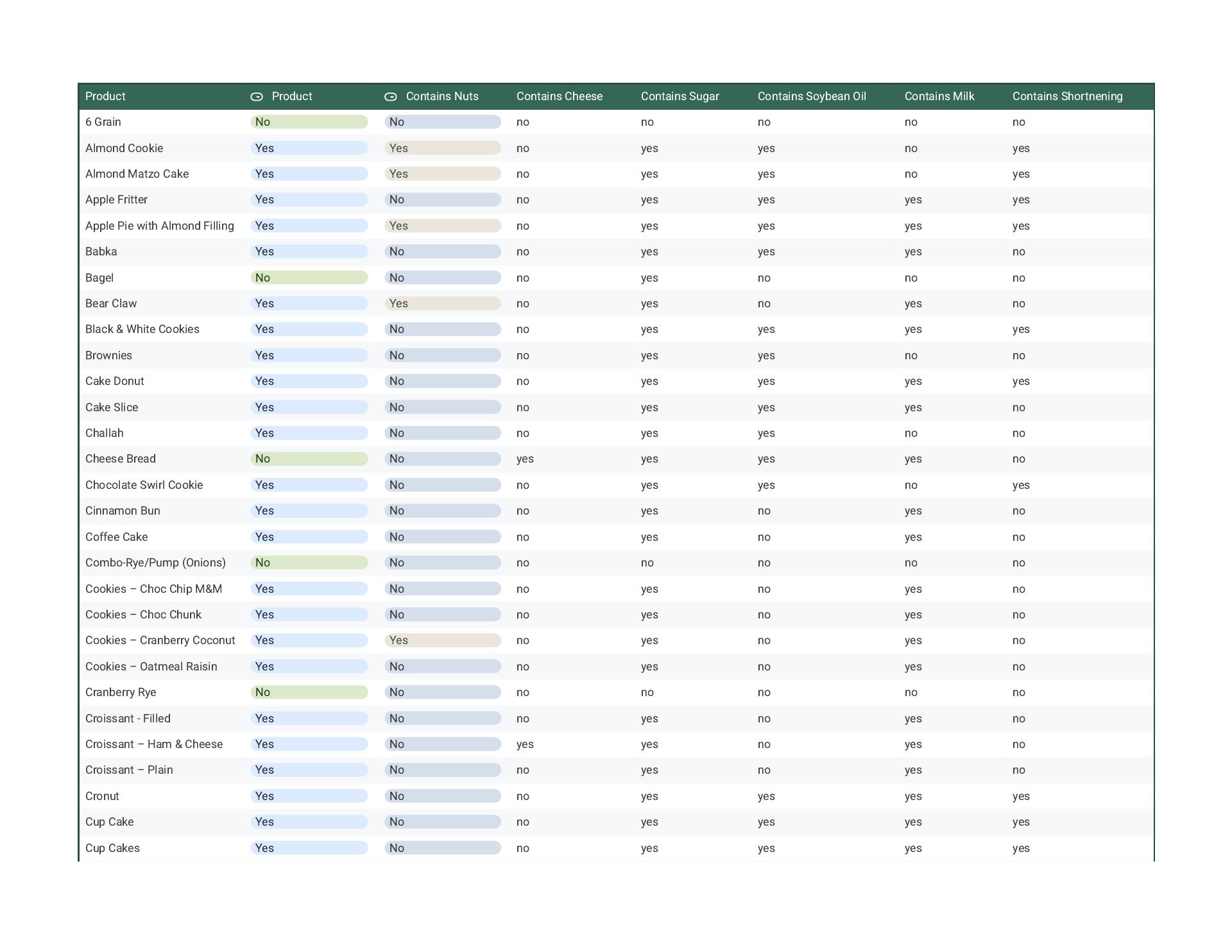Open the Product dropdown chip for 6 Grain

click(309, 122)
